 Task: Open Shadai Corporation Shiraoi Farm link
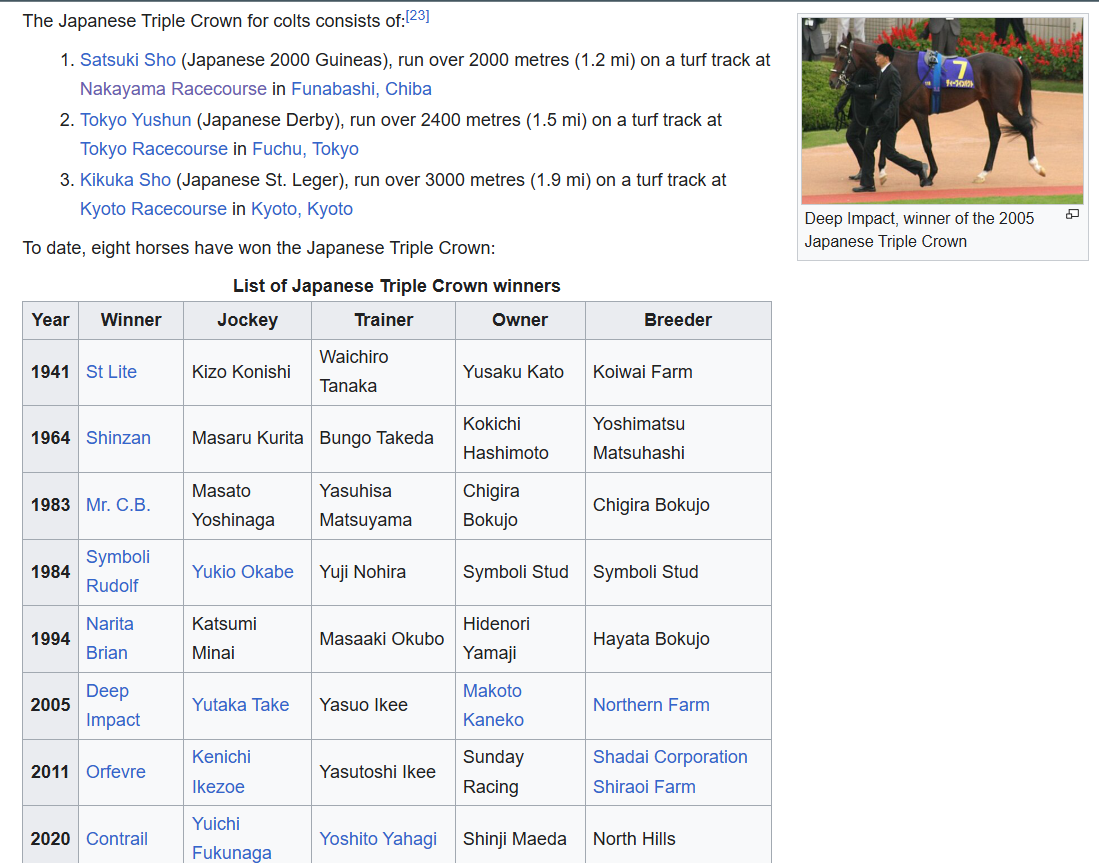pyautogui.click(x=670, y=772)
